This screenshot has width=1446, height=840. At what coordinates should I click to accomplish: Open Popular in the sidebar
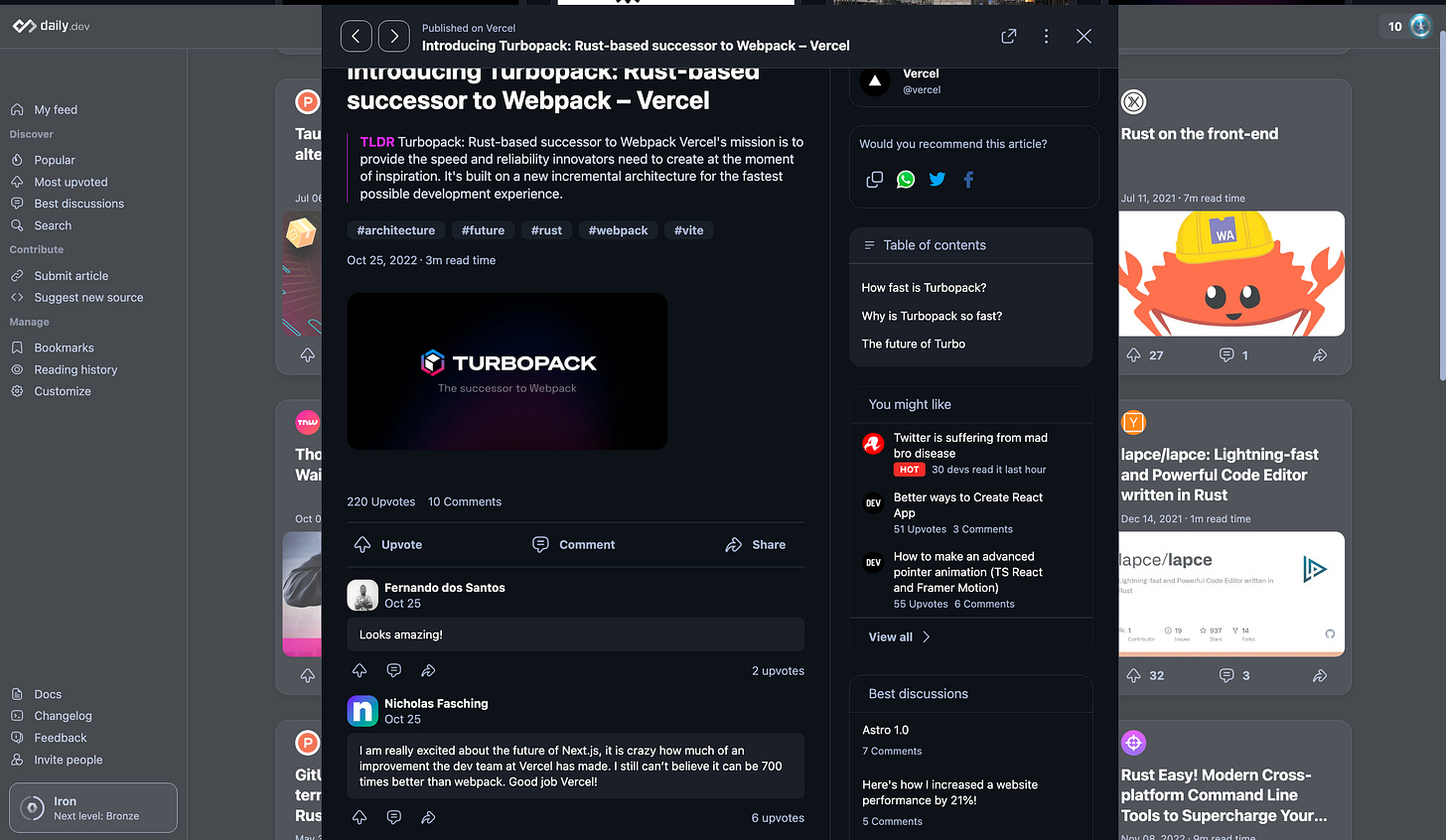click(x=55, y=160)
